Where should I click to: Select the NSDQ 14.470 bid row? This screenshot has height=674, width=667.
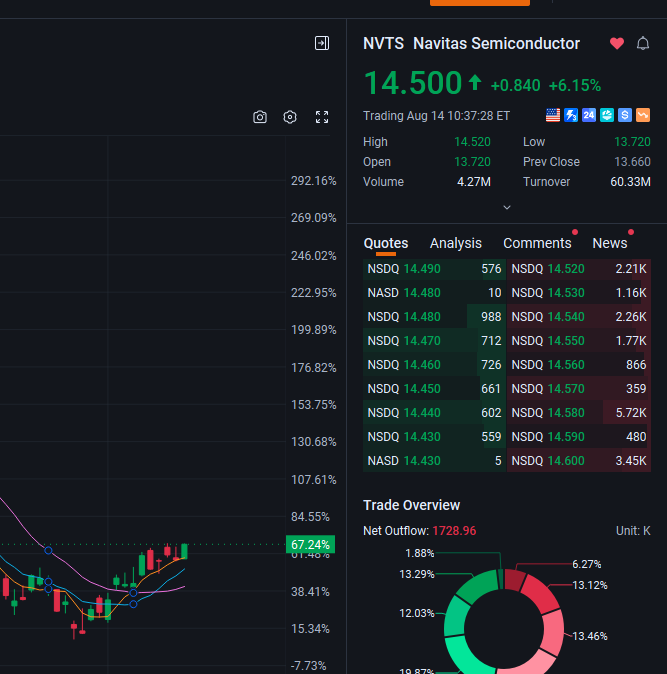point(434,341)
